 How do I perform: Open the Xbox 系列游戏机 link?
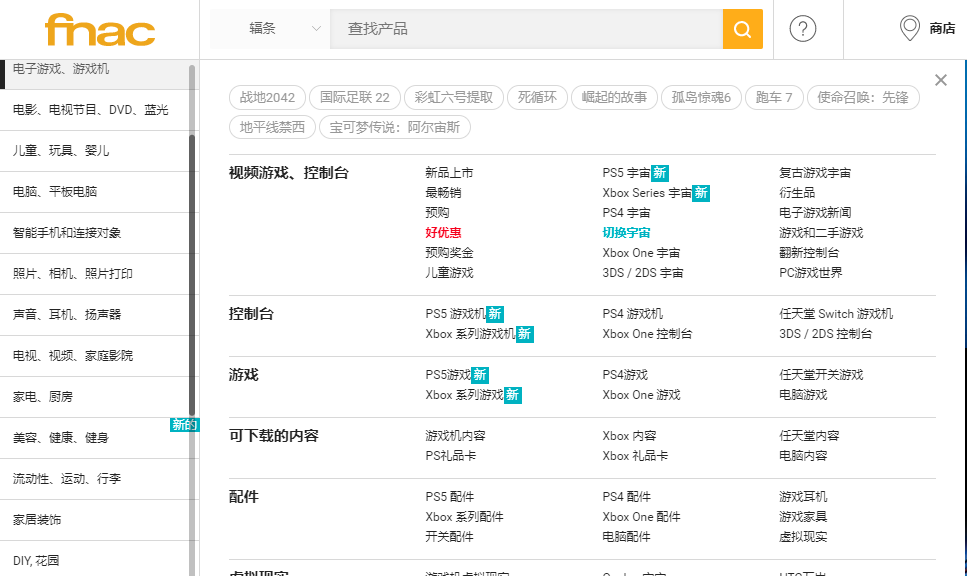[470, 334]
